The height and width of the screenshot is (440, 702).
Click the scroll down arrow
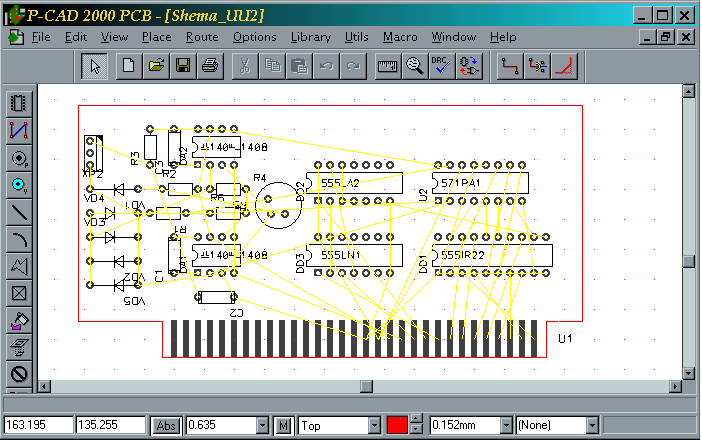point(689,373)
